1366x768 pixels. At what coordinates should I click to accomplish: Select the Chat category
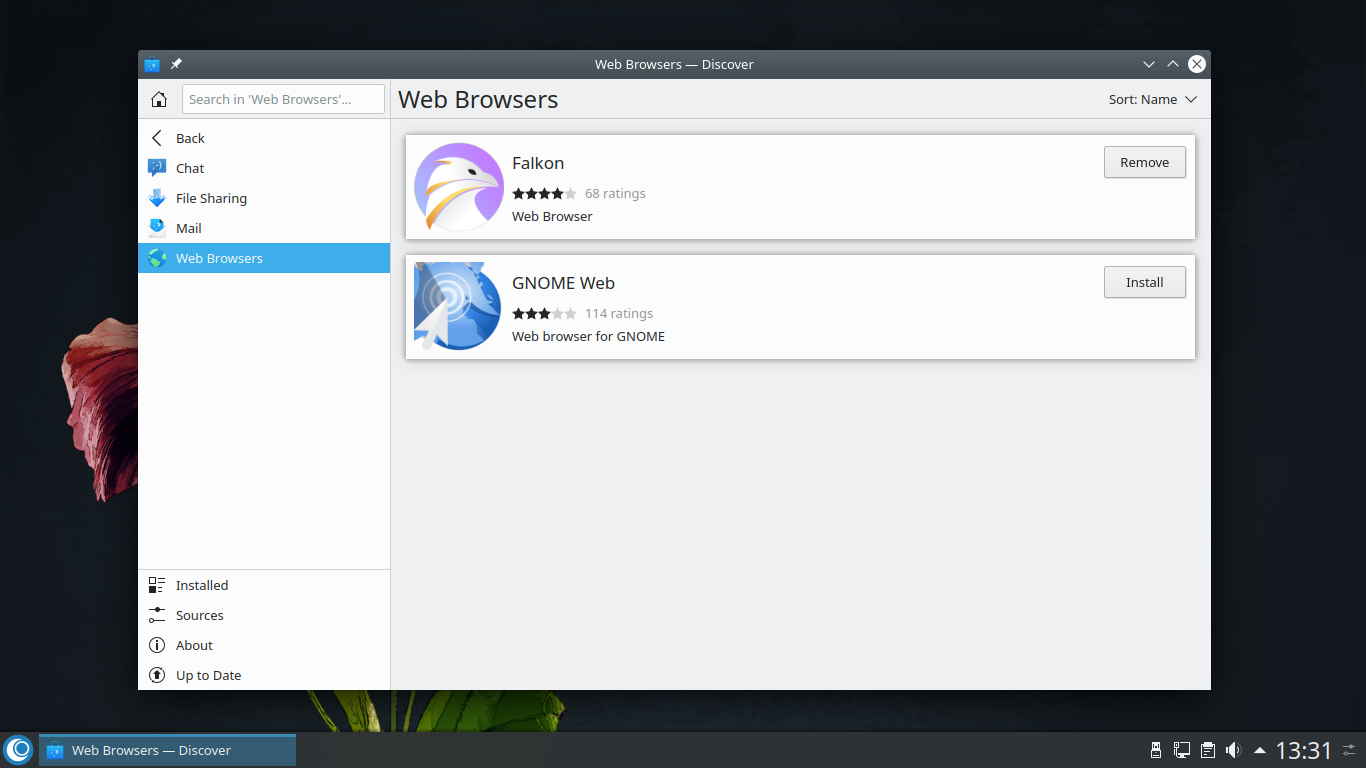point(264,168)
